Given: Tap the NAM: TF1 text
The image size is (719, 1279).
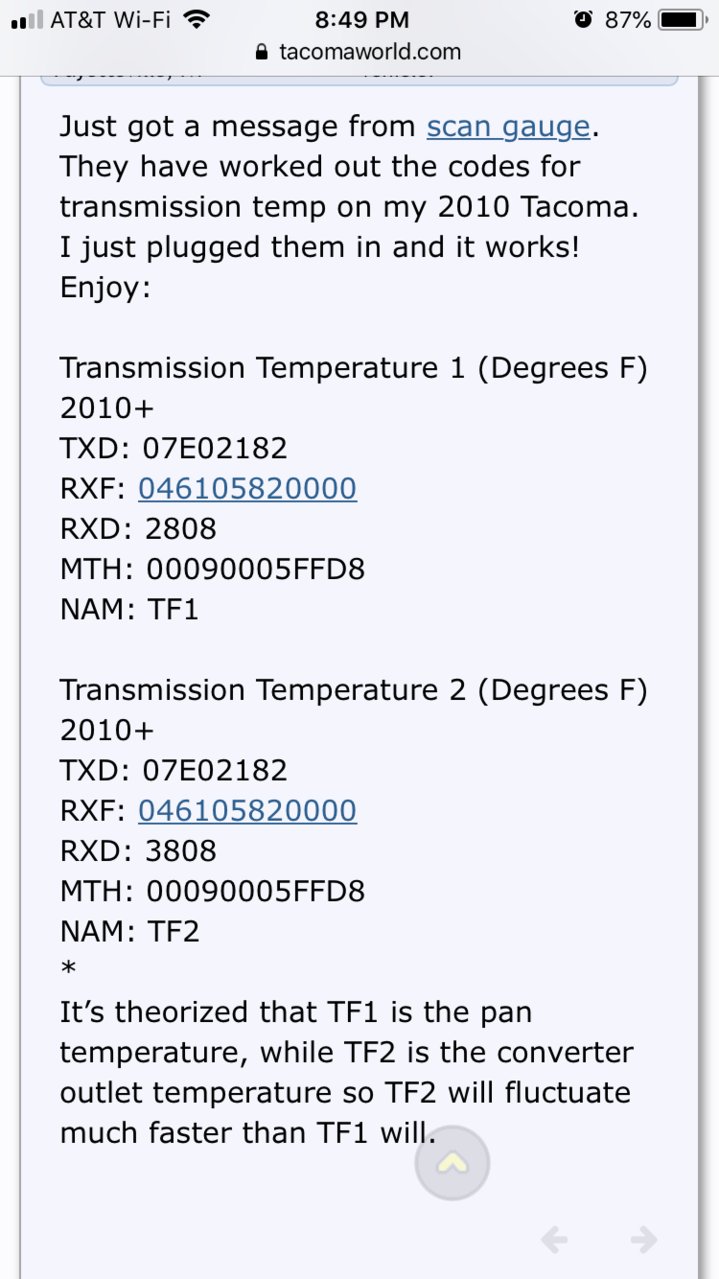Looking at the screenshot, I should pos(130,609).
